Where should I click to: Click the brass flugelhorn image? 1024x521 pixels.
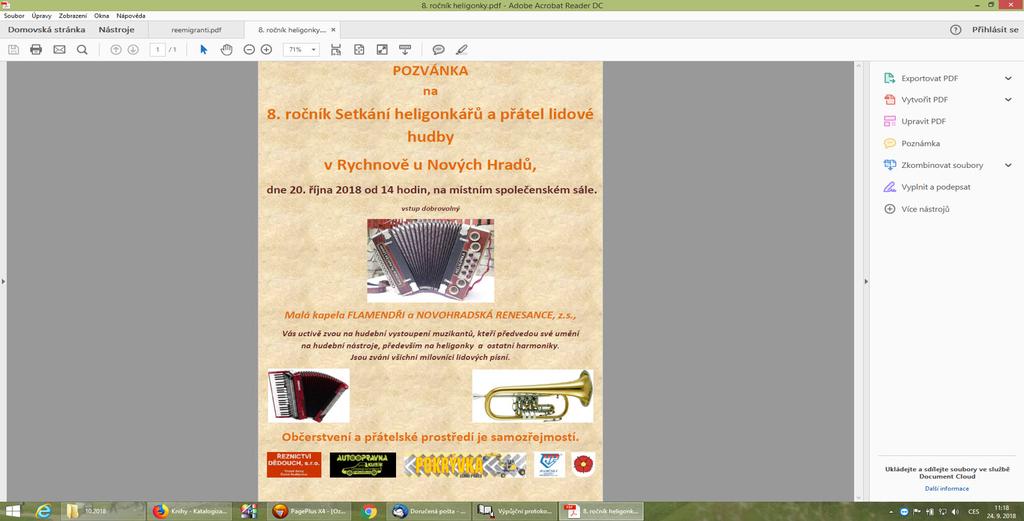(x=532, y=396)
